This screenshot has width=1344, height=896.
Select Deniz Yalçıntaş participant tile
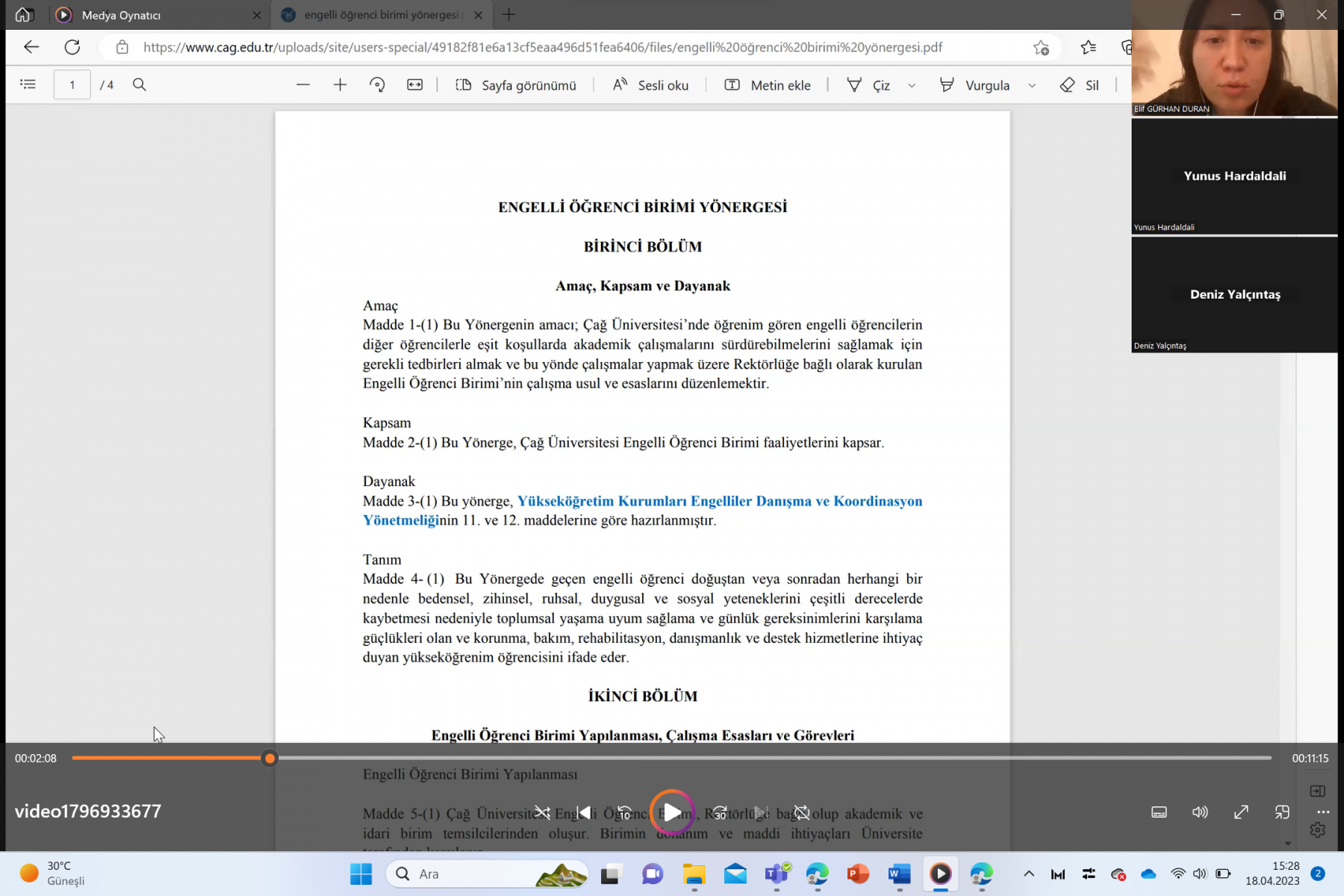(1234, 295)
